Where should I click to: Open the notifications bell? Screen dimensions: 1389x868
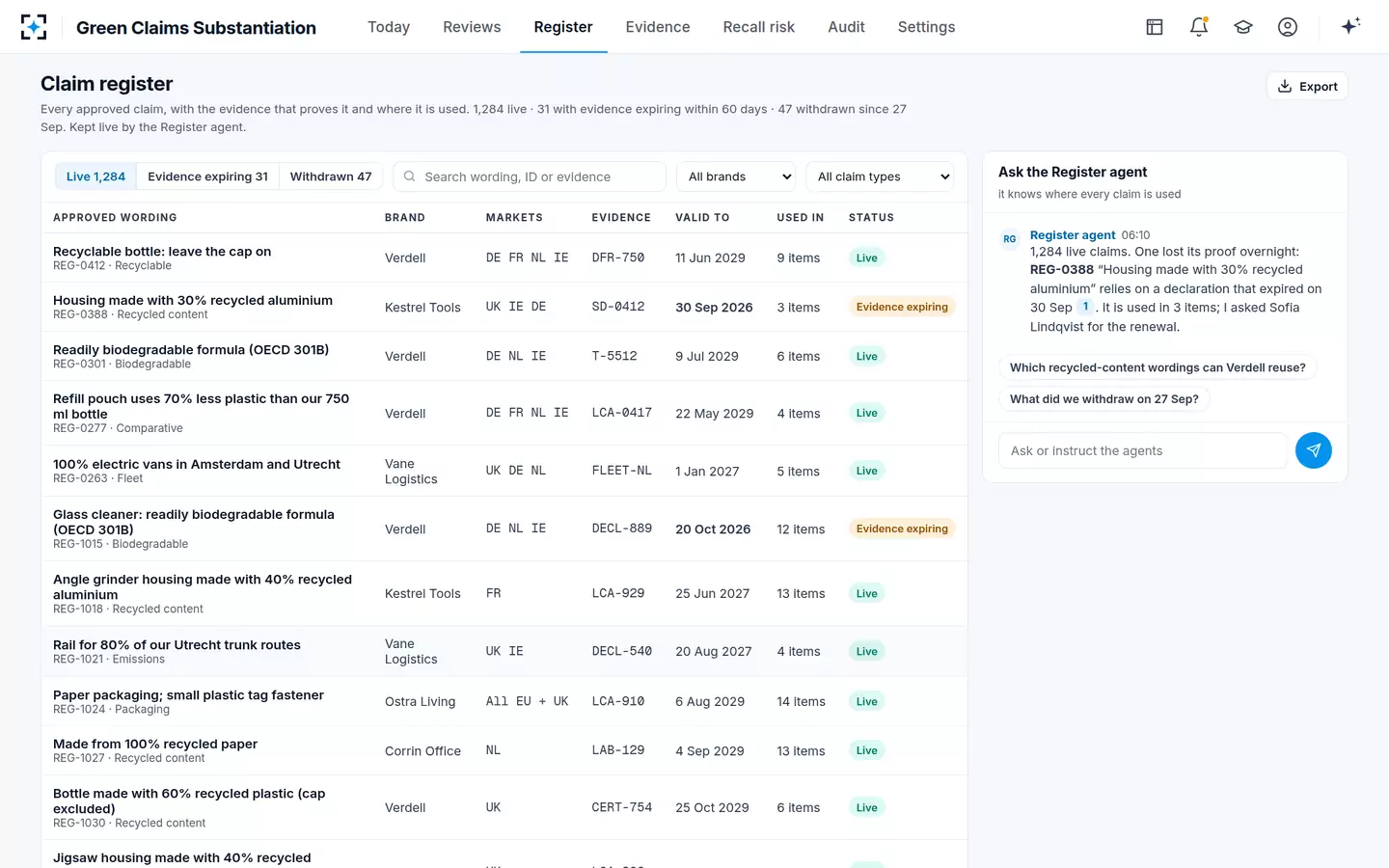click(x=1199, y=27)
